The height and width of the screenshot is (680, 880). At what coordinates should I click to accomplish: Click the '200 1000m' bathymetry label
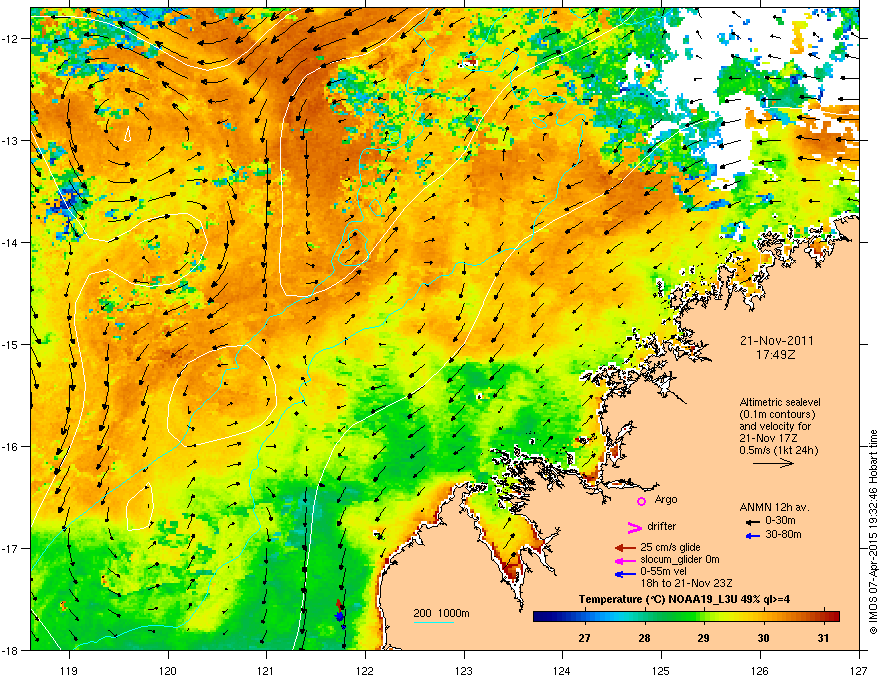click(x=441, y=613)
